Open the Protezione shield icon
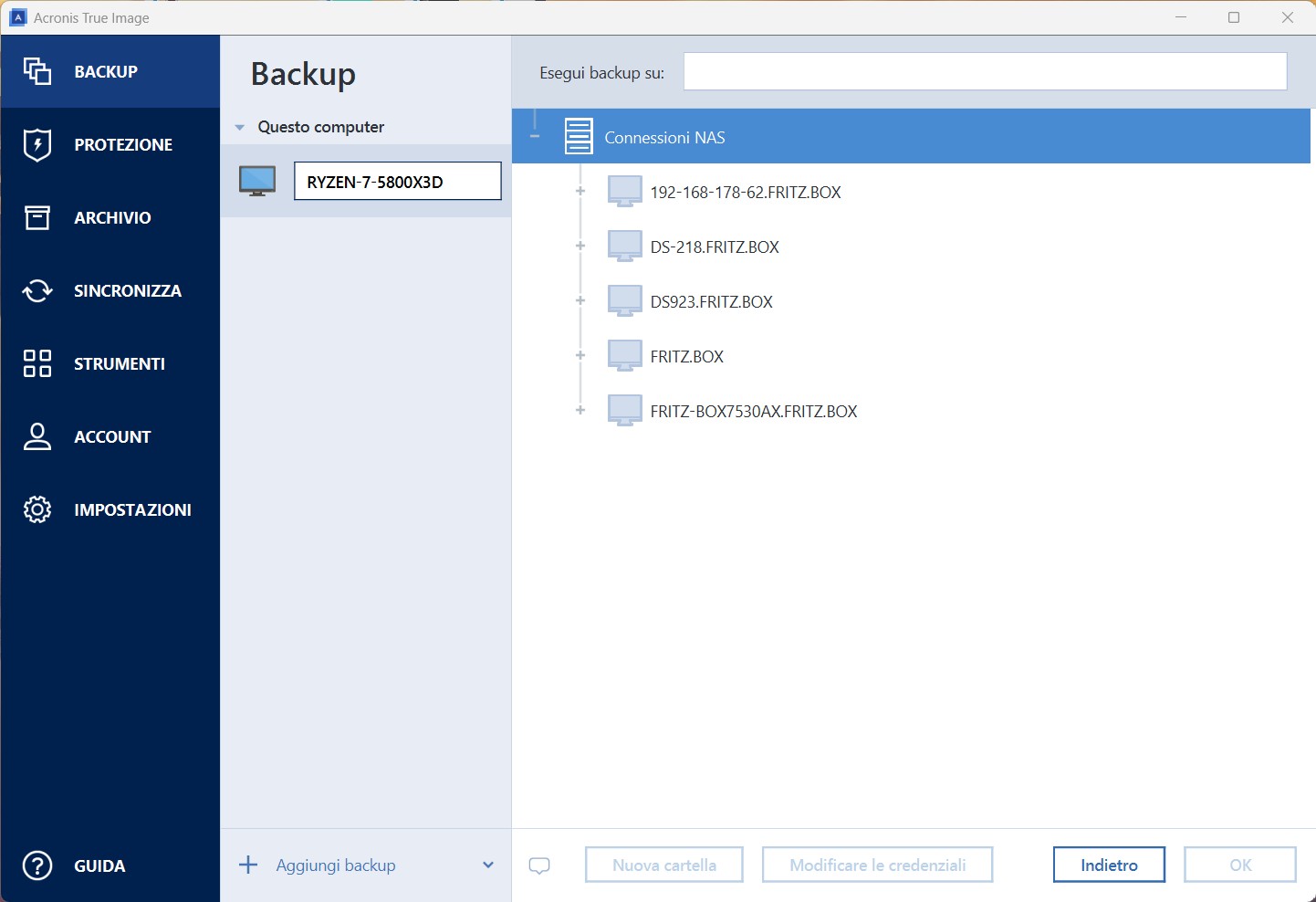The width and height of the screenshot is (1316, 902). pyautogui.click(x=37, y=144)
